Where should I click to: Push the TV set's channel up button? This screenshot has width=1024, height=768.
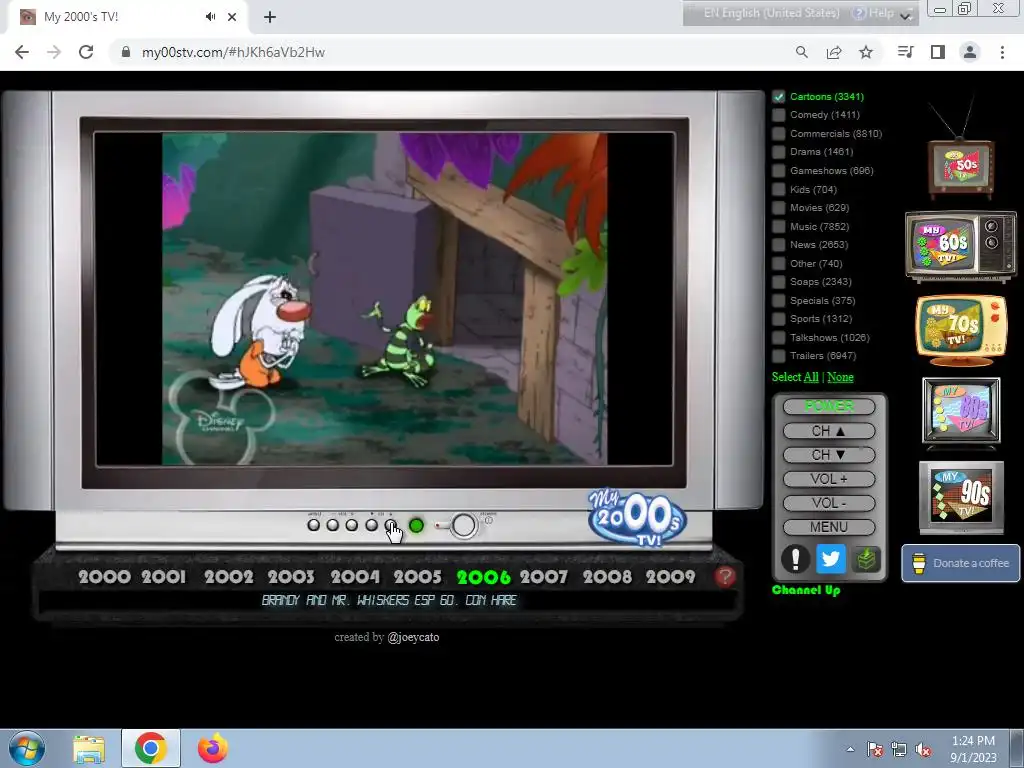(x=391, y=525)
